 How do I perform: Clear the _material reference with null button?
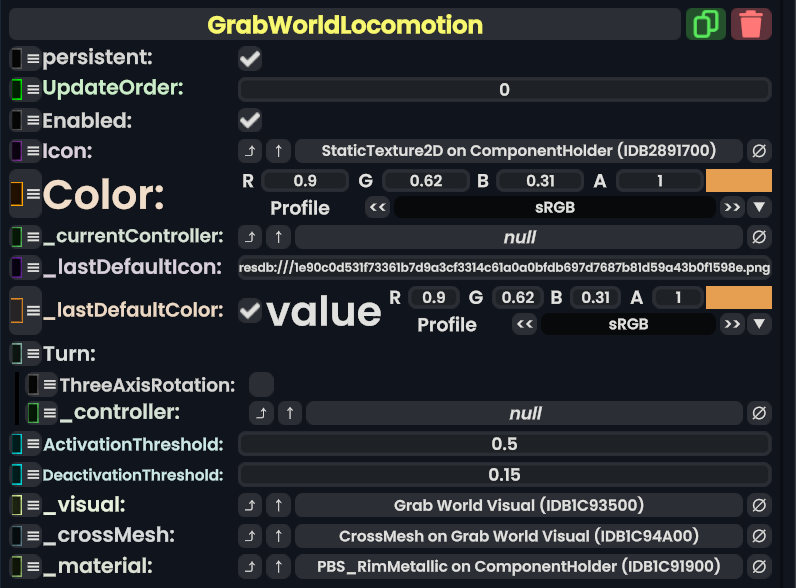pos(759,566)
